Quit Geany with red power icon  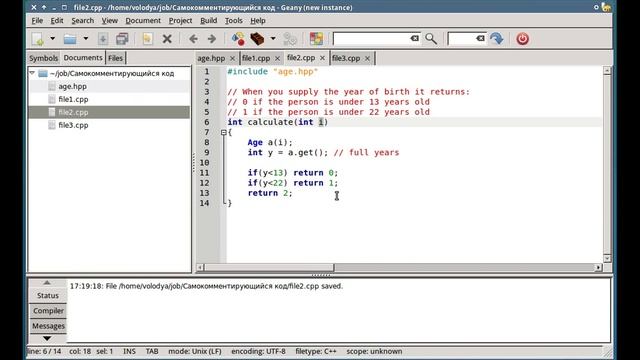pyautogui.click(x=522, y=39)
